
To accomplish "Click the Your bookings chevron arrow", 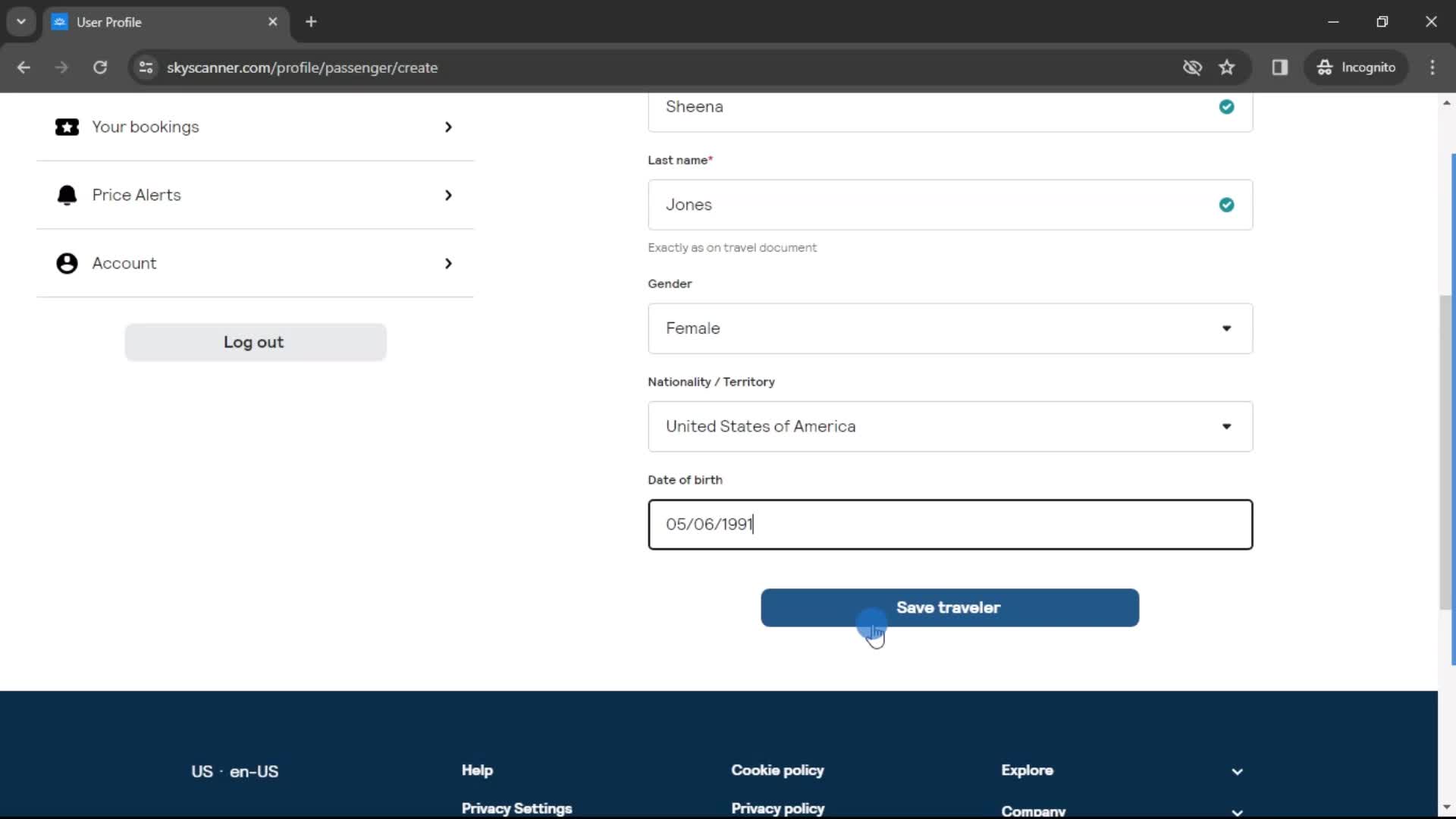I will (x=448, y=126).
